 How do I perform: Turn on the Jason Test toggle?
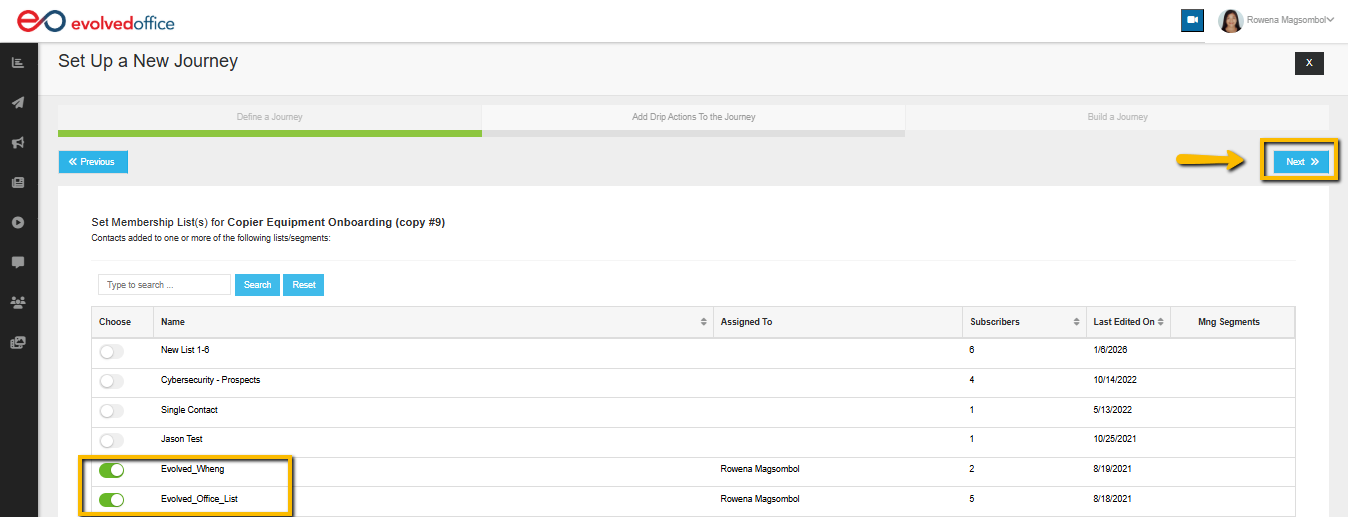click(112, 440)
